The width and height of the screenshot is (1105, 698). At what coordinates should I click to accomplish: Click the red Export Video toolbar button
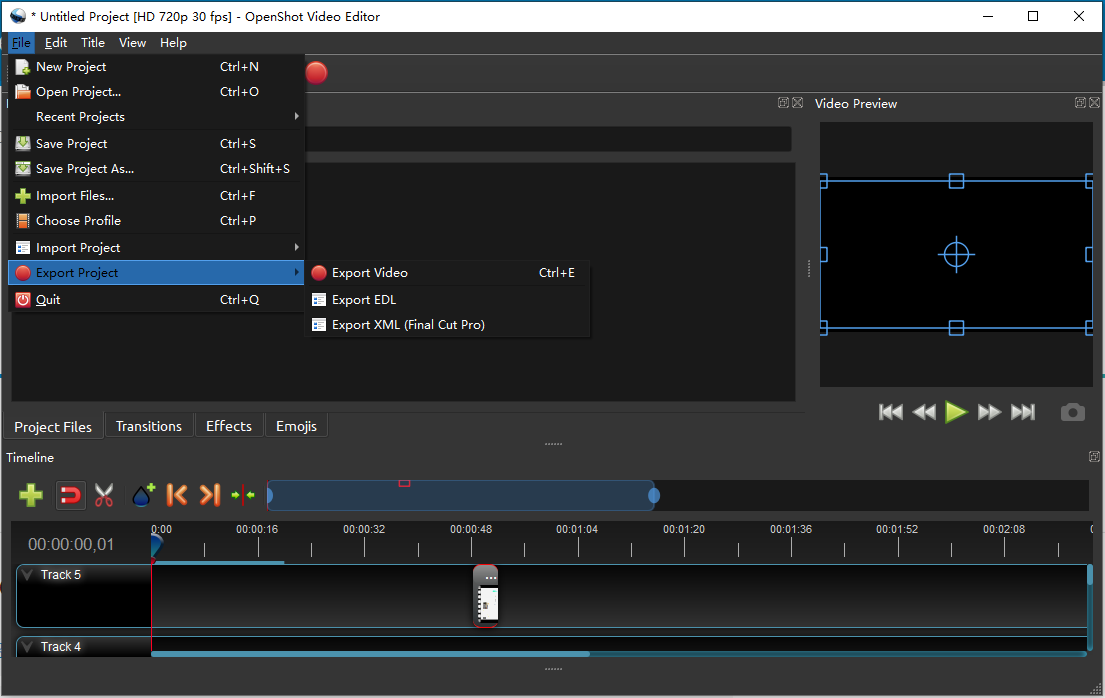316,73
